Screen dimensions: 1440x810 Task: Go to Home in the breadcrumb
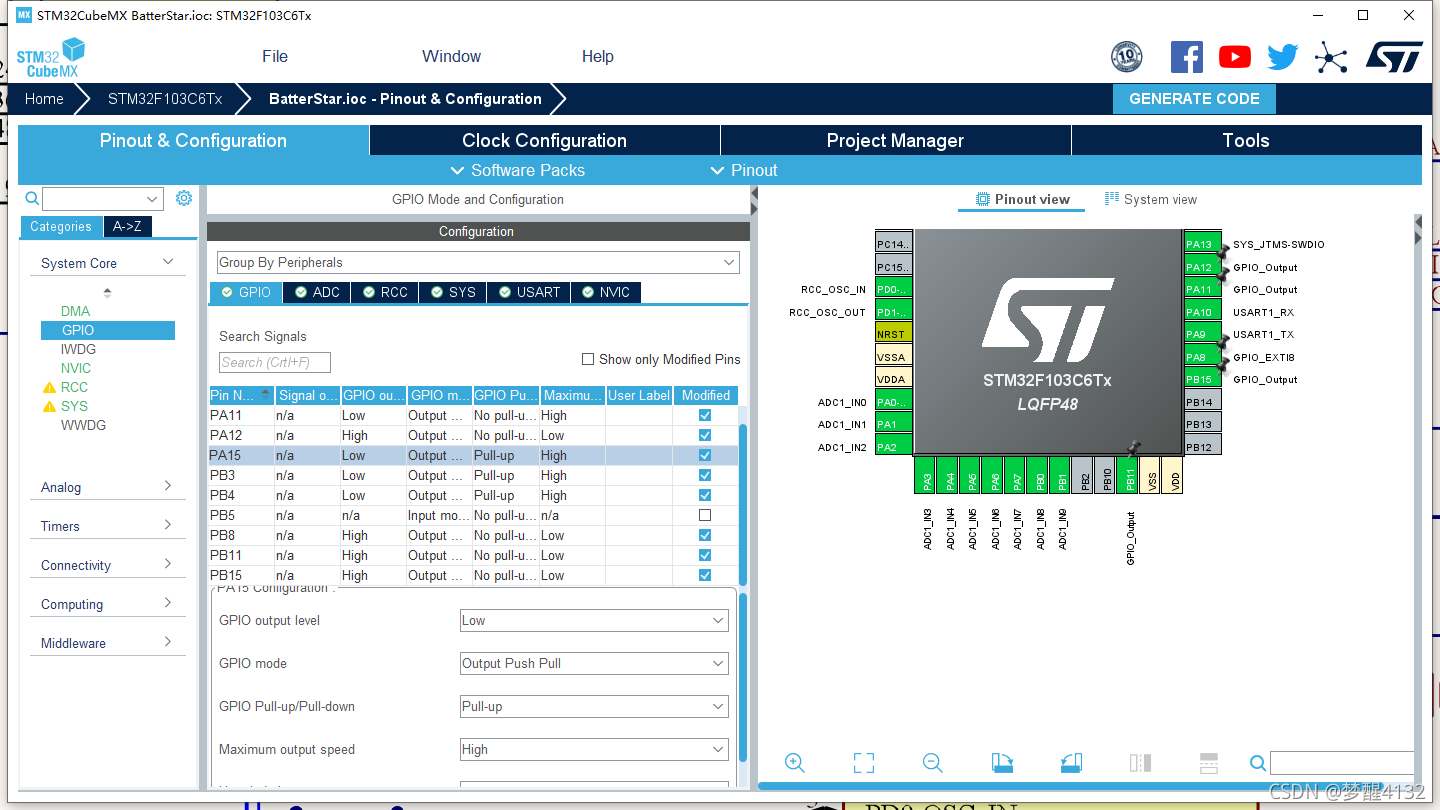click(x=44, y=99)
